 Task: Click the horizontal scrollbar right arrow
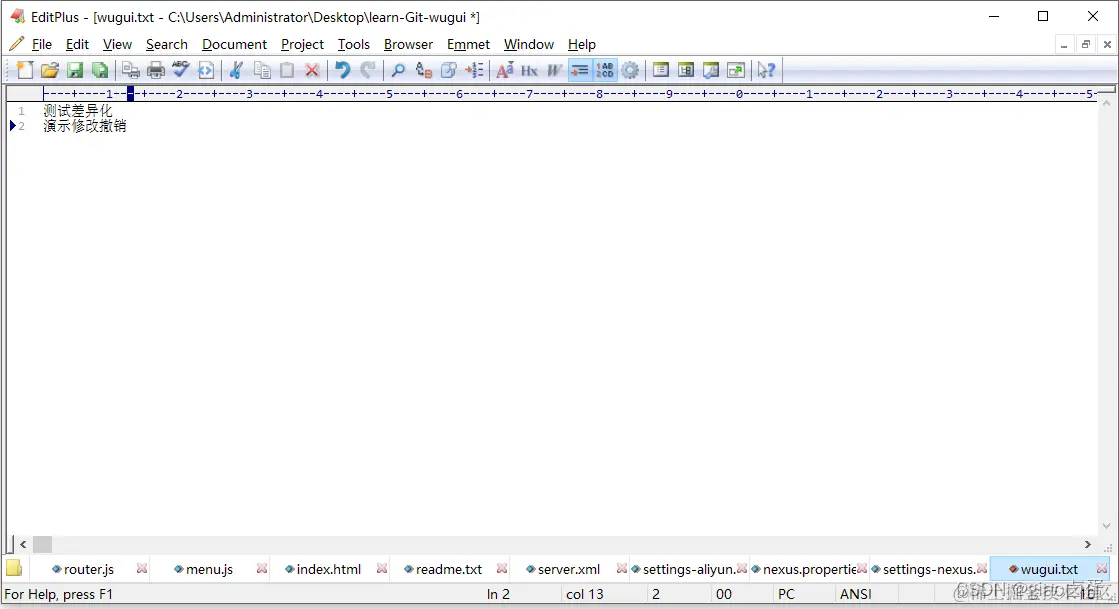(1088, 544)
